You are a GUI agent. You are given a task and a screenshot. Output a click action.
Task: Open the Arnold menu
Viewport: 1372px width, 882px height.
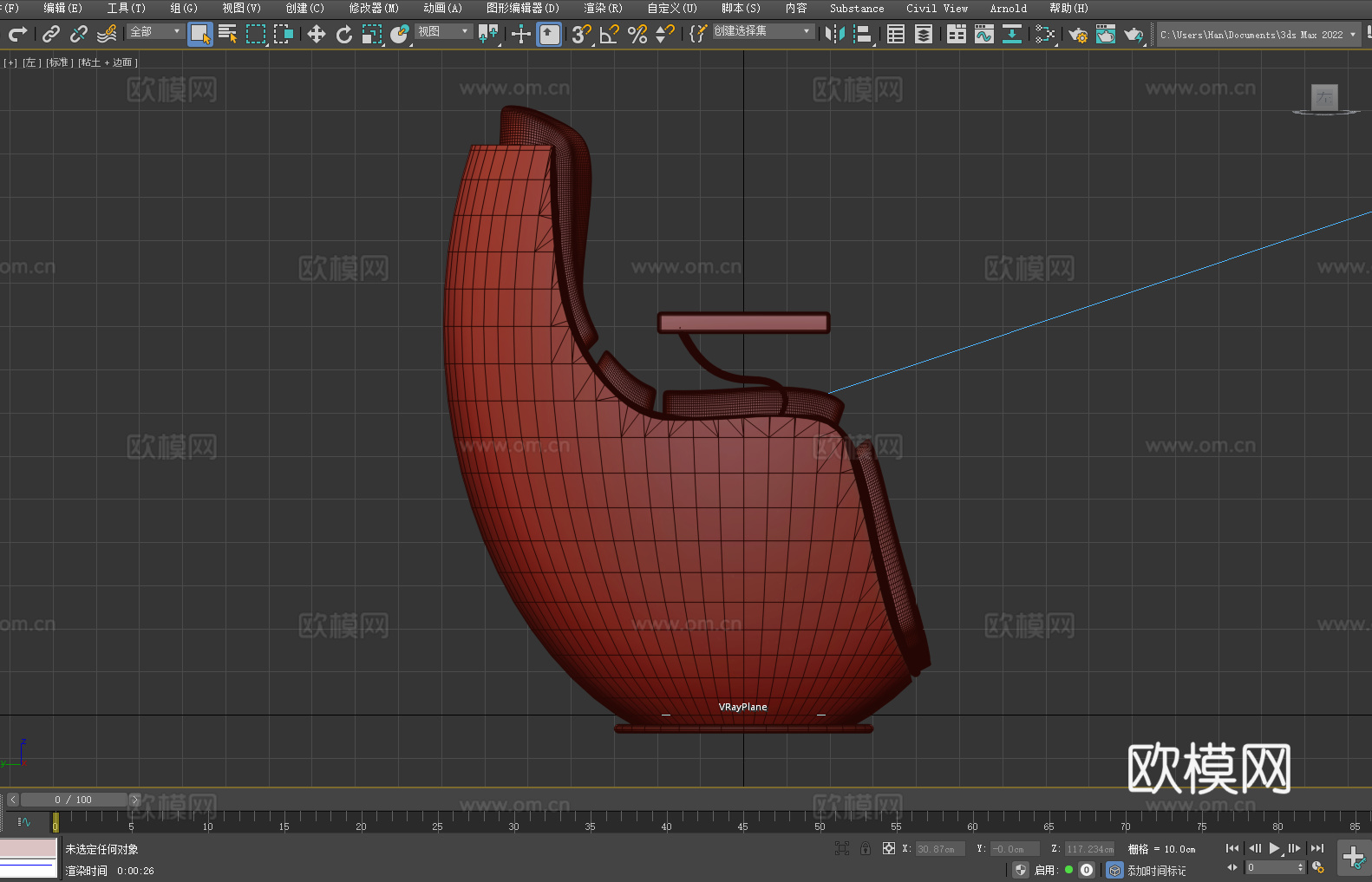[x=1009, y=8]
